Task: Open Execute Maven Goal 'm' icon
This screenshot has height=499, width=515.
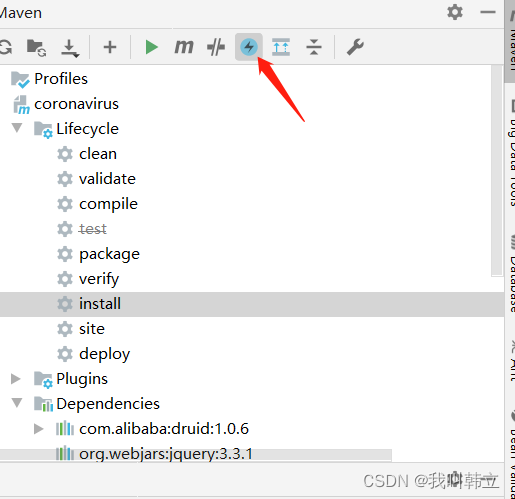Action: point(184,47)
